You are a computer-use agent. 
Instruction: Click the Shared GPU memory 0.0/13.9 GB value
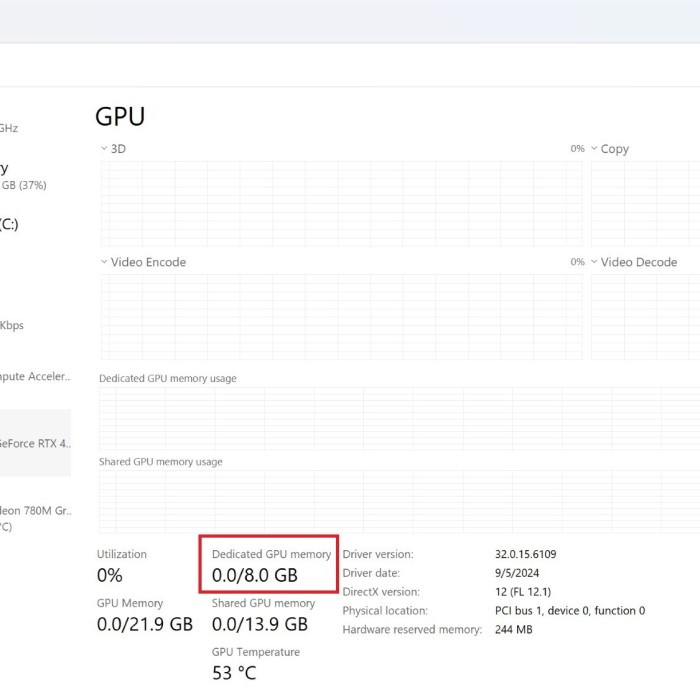pos(259,624)
